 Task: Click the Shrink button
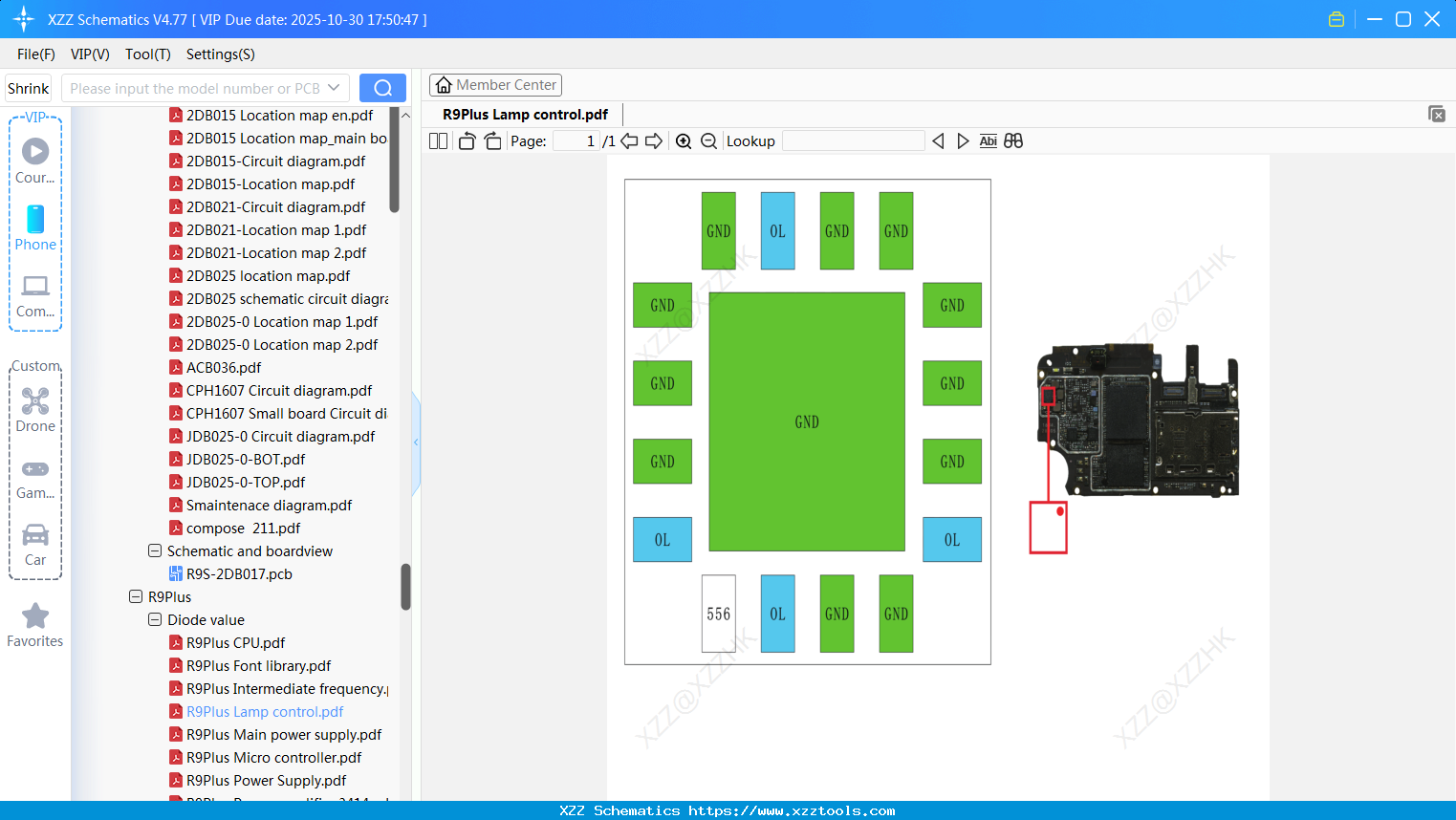click(29, 88)
